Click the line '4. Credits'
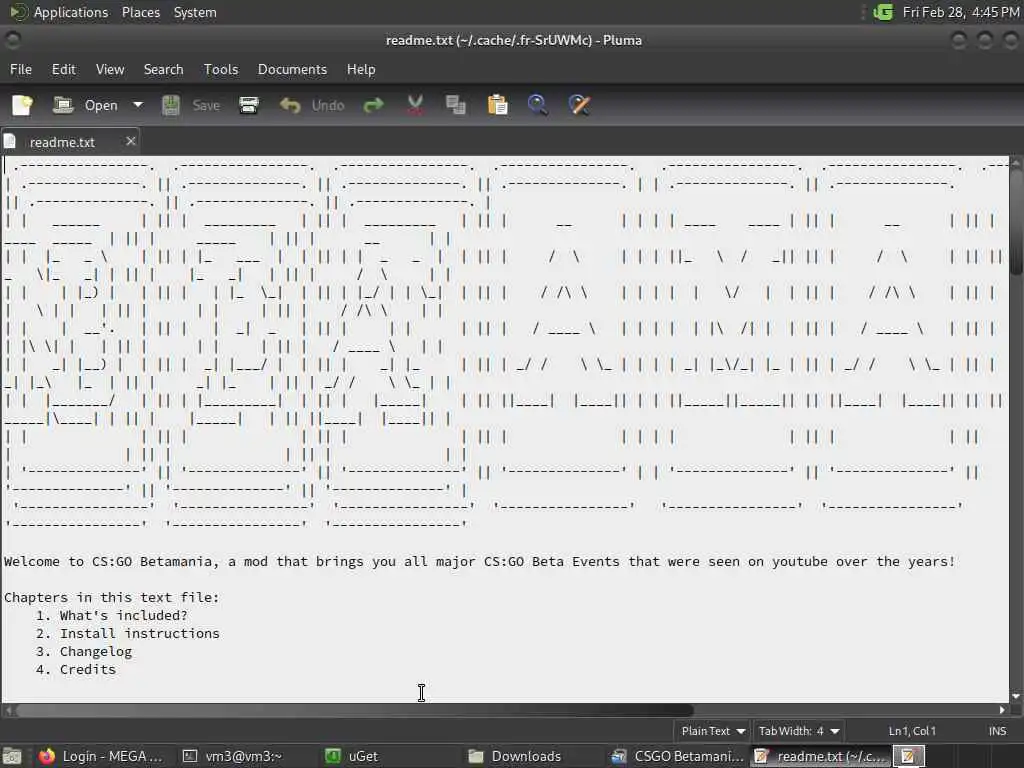The width and height of the screenshot is (1024, 768). [76, 669]
